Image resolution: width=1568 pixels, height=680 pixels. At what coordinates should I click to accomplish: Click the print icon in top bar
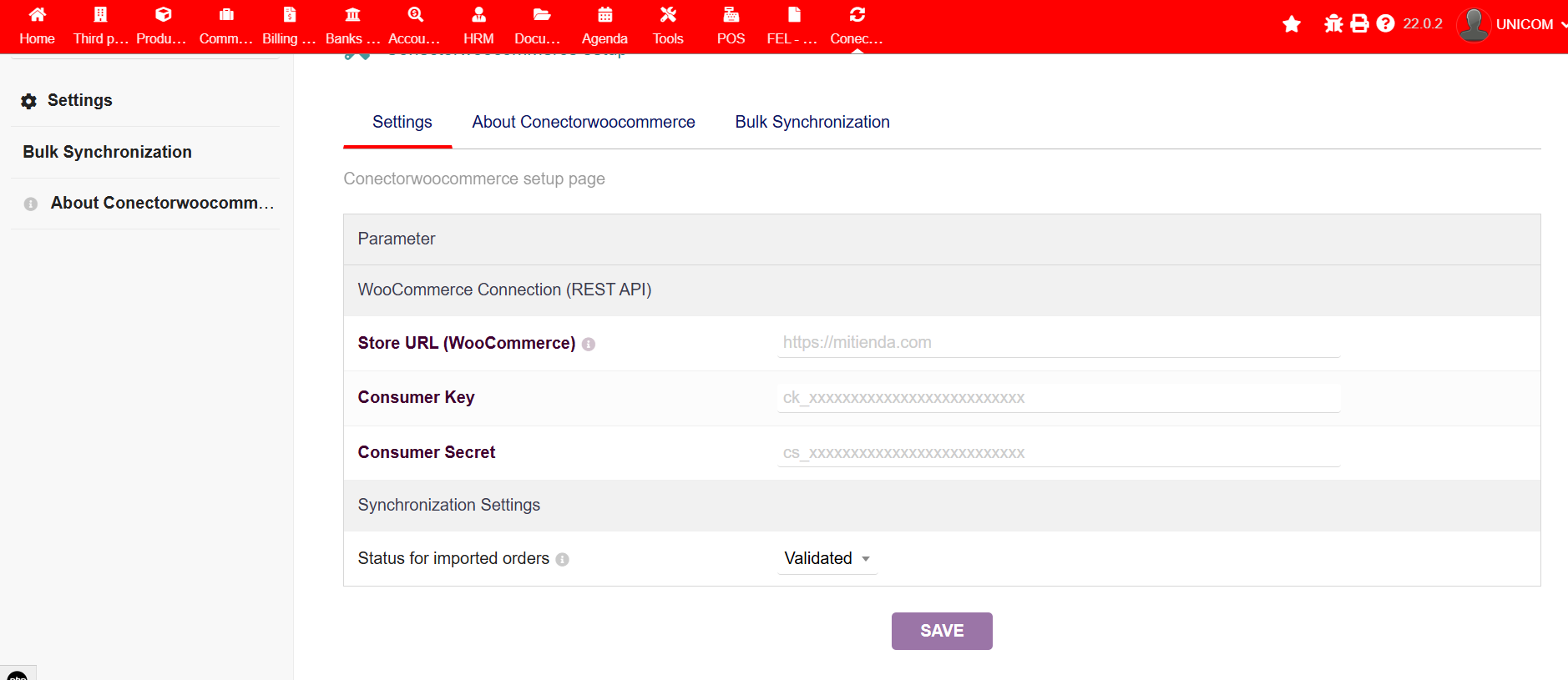coord(1359,24)
